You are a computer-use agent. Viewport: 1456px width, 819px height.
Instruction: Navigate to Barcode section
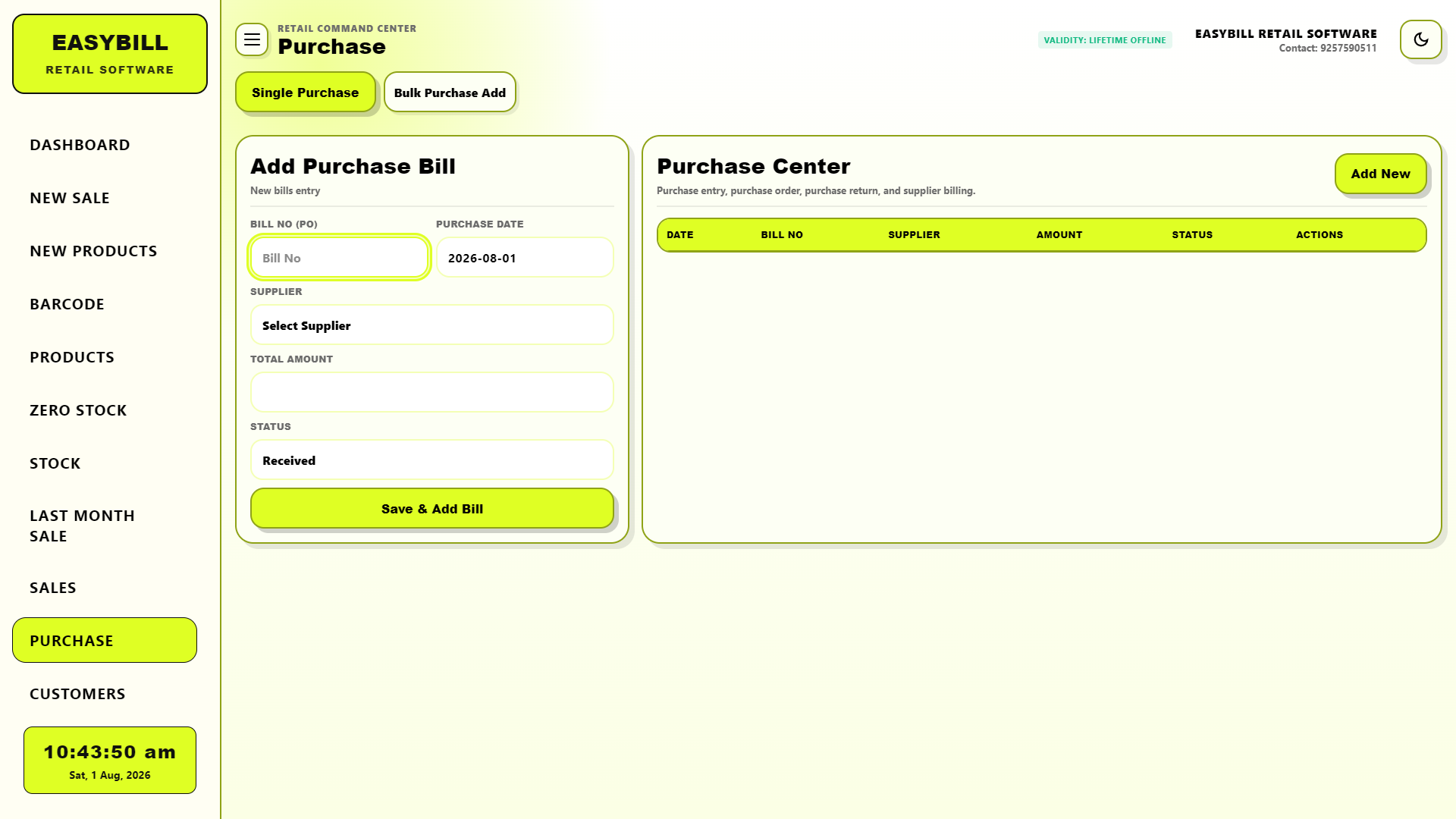105,304
